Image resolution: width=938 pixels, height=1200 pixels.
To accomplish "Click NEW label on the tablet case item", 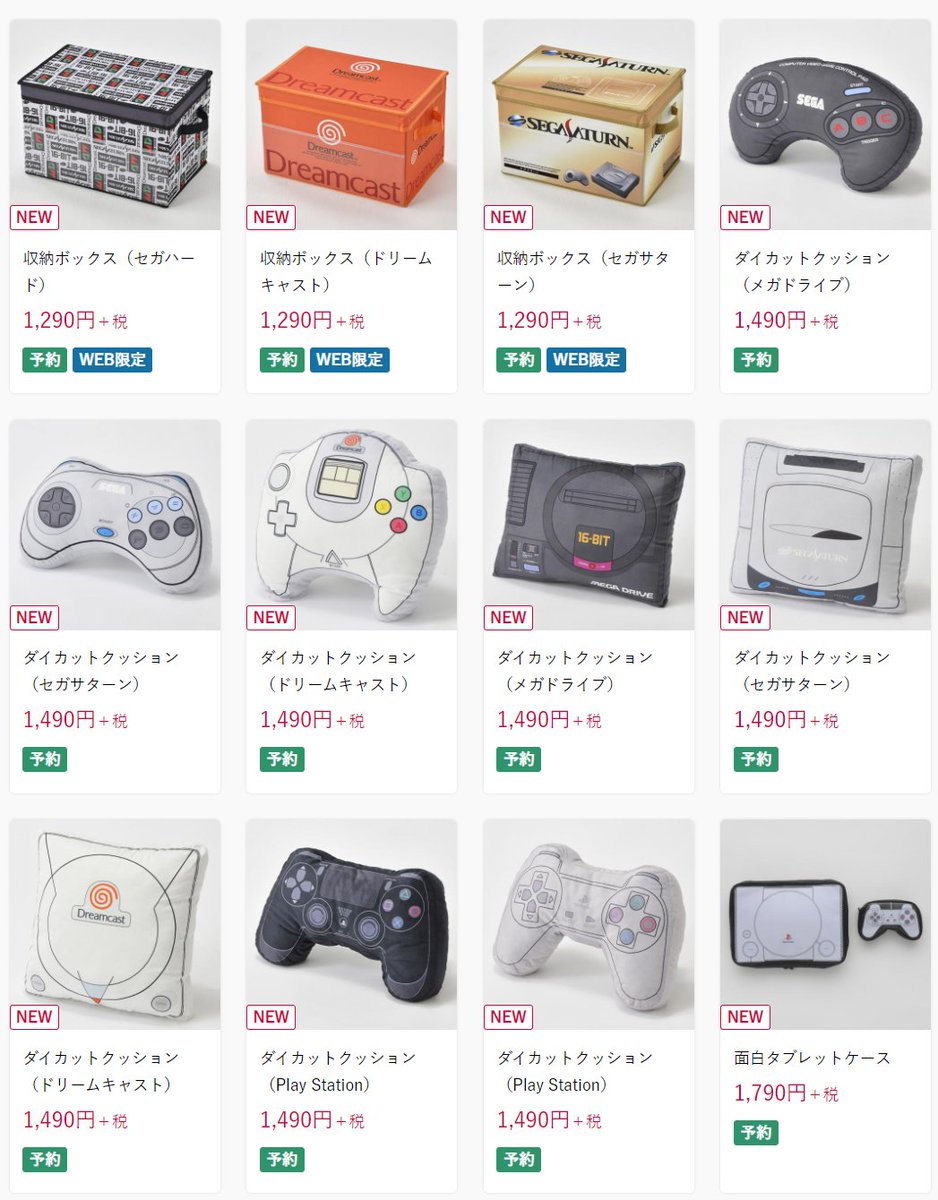I will coord(745,1017).
